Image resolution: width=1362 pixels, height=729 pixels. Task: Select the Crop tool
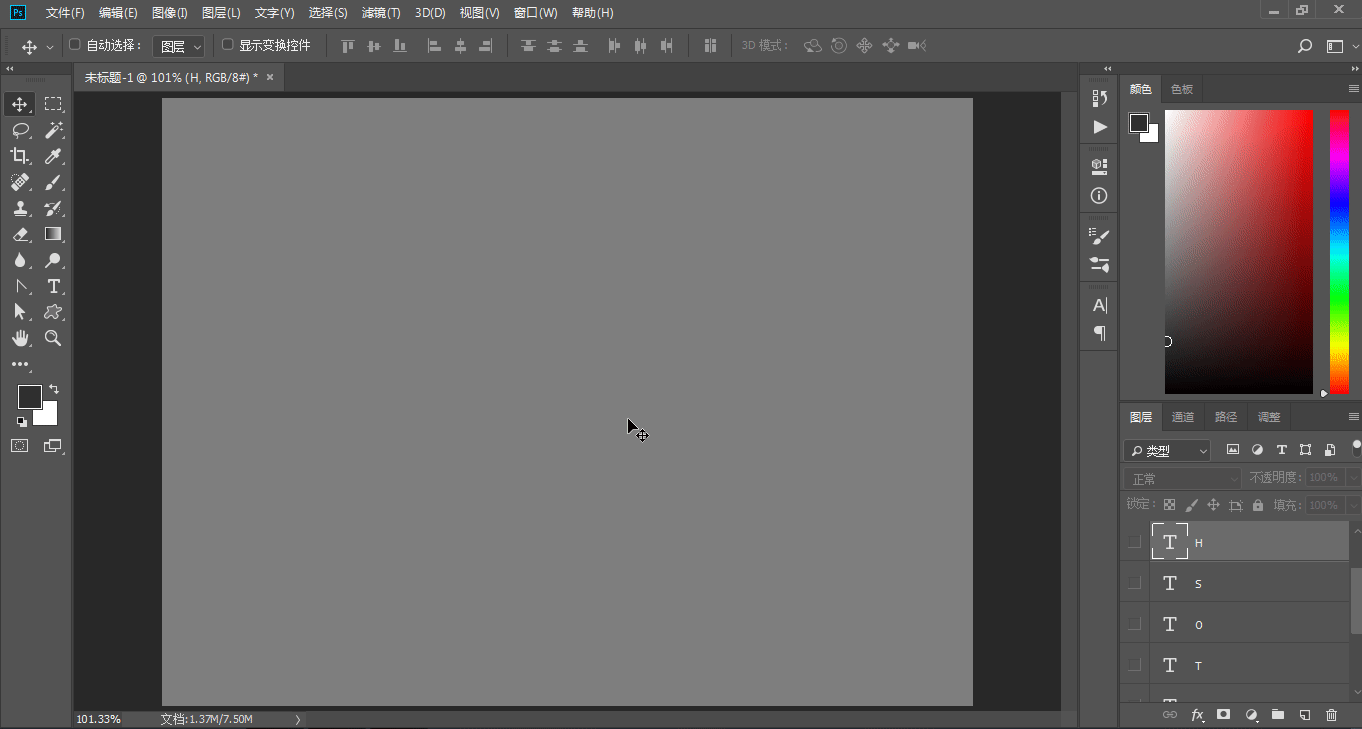point(20,156)
